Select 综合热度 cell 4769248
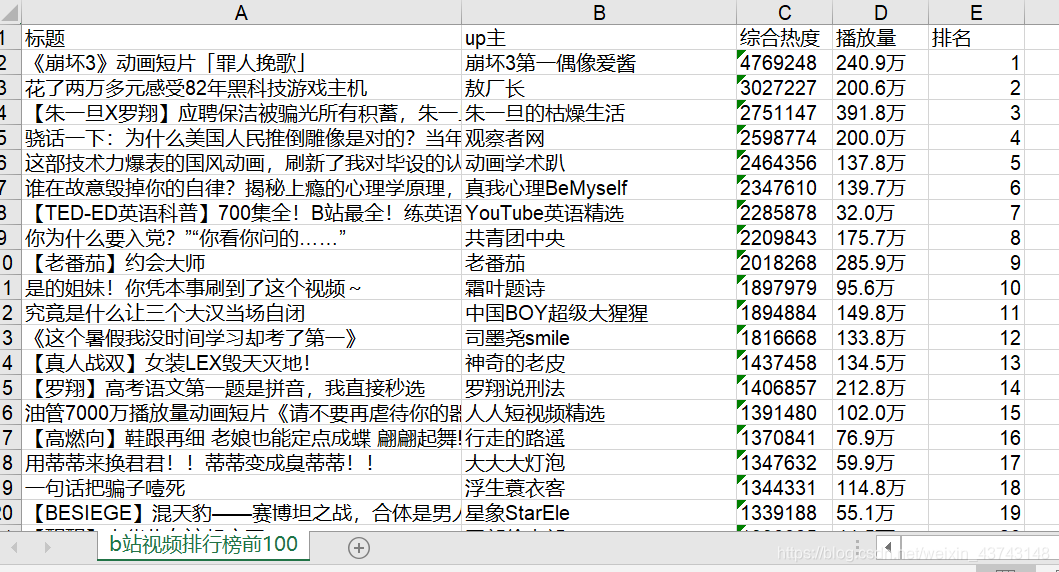The width and height of the screenshot is (1059, 572). (x=784, y=63)
